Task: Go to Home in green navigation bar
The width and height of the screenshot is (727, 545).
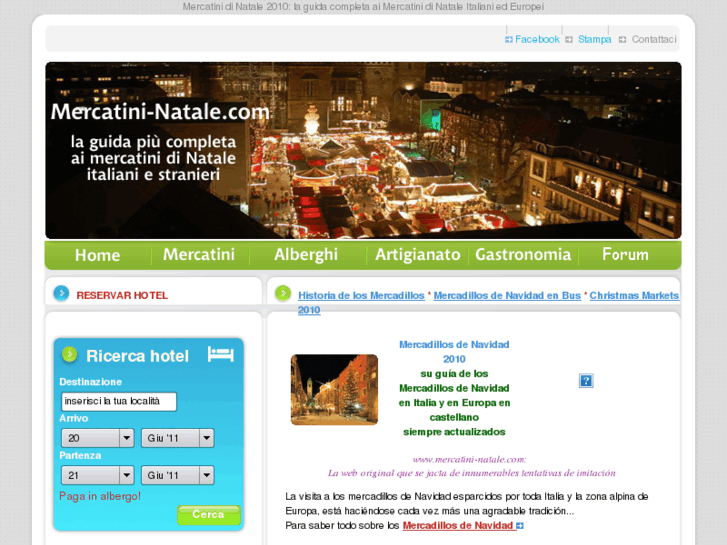Action: point(97,255)
